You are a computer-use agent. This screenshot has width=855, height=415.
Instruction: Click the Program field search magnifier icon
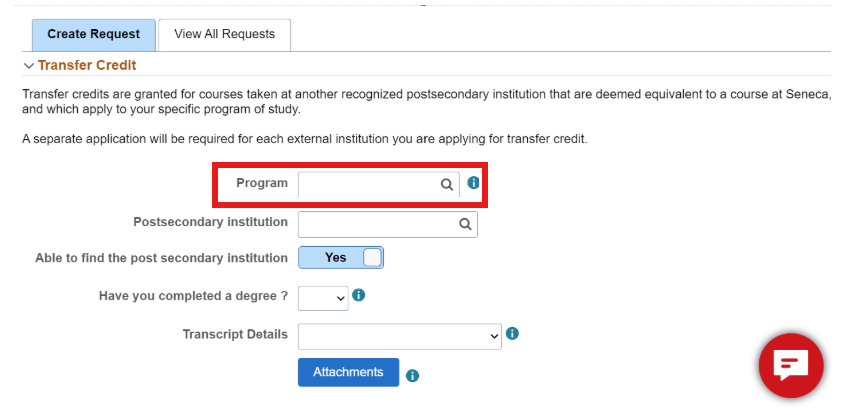pos(447,184)
